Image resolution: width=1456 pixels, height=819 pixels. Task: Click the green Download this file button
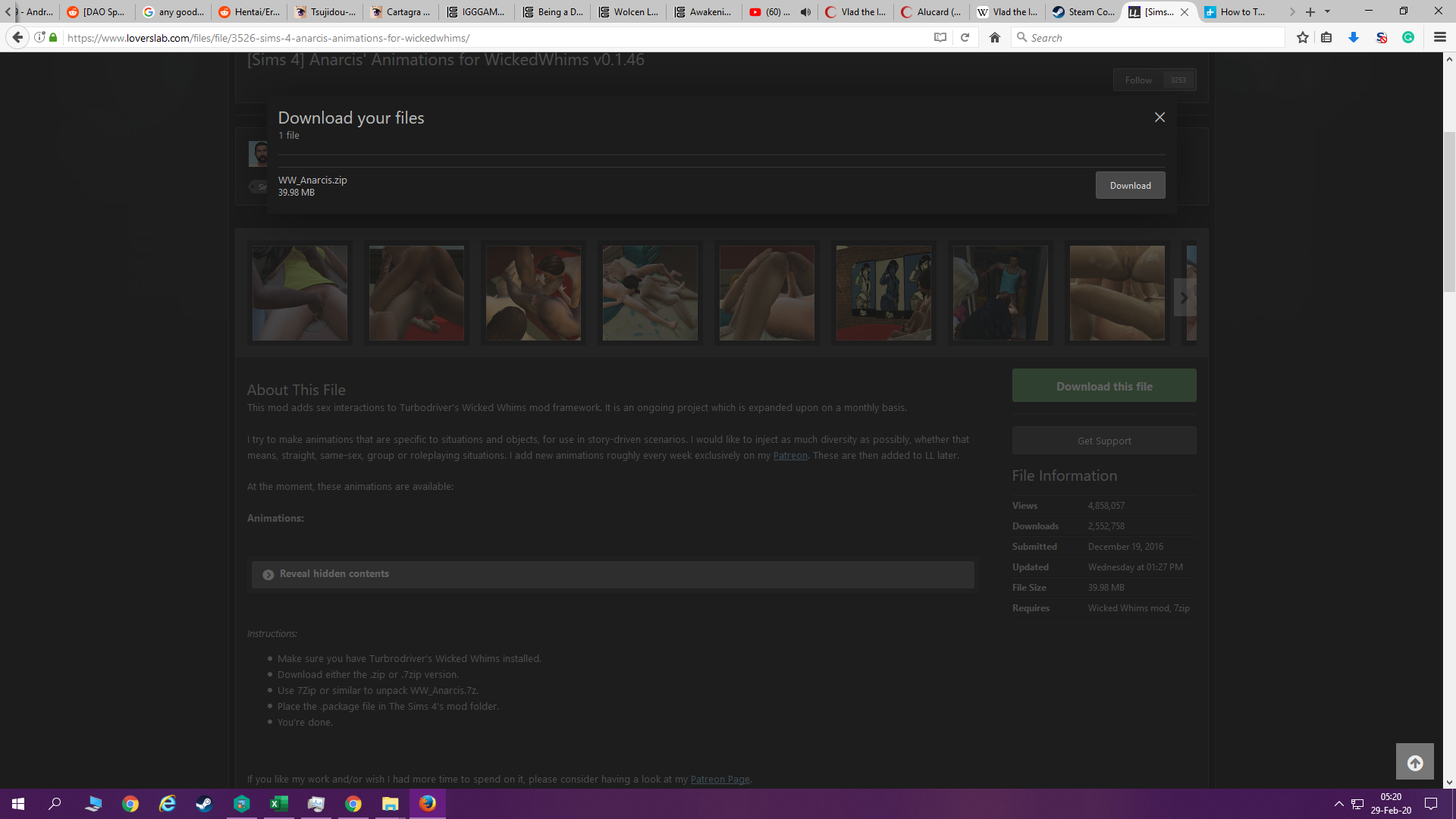pos(1104,386)
